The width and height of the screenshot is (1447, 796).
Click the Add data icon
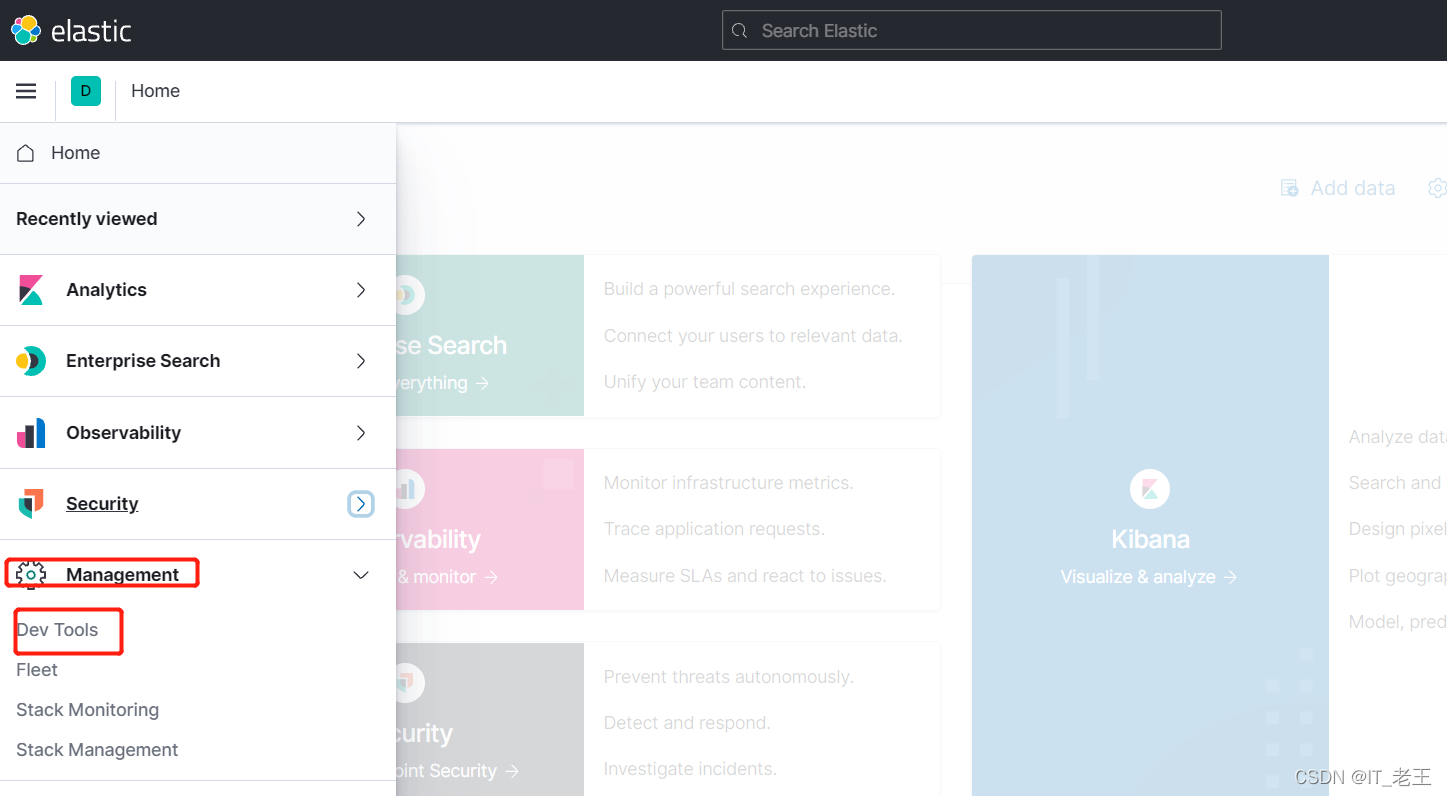click(x=1290, y=188)
